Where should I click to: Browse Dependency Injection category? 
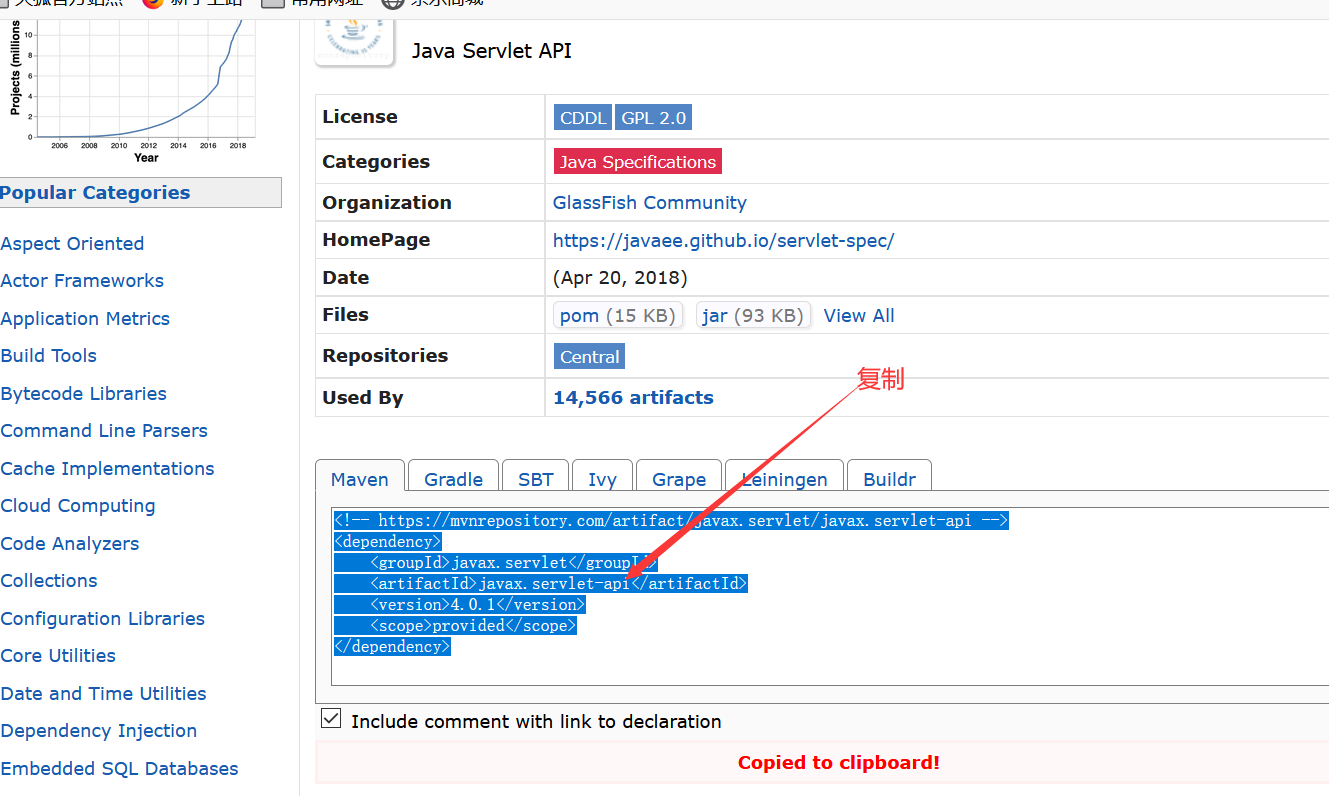pyautogui.click(x=99, y=731)
